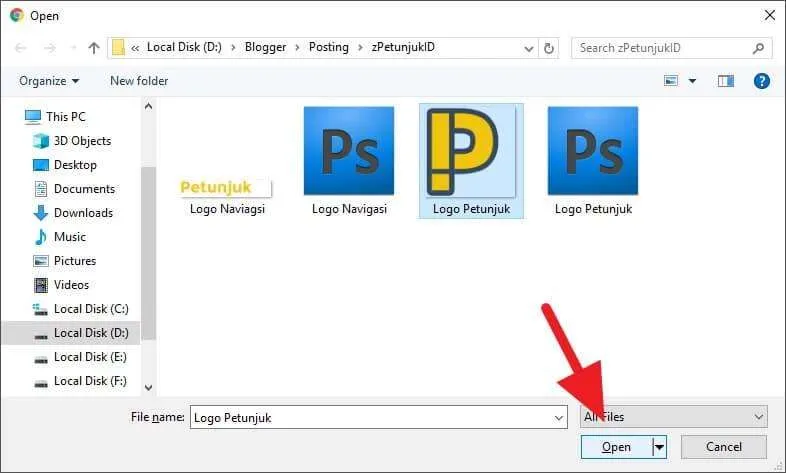The image size is (786, 473).
Task: Select the Logo Petunjuk Photoshop file
Action: click(593, 161)
